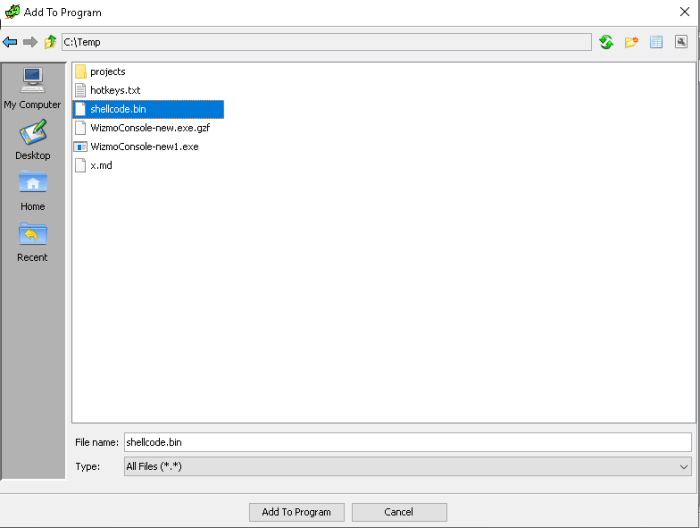Go forward with the gray right arrow
700x528 pixels.
pos(30,42)
